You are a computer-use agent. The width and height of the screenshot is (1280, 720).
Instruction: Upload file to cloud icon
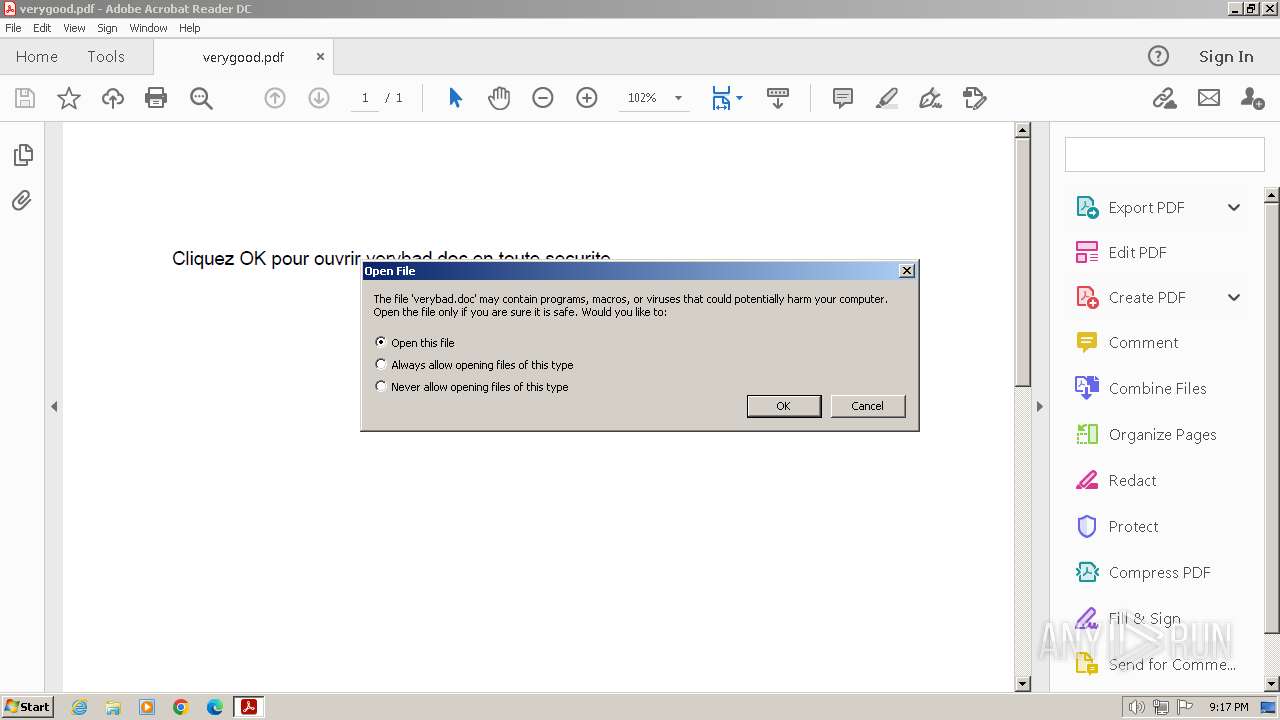click(x=113, y=98)
